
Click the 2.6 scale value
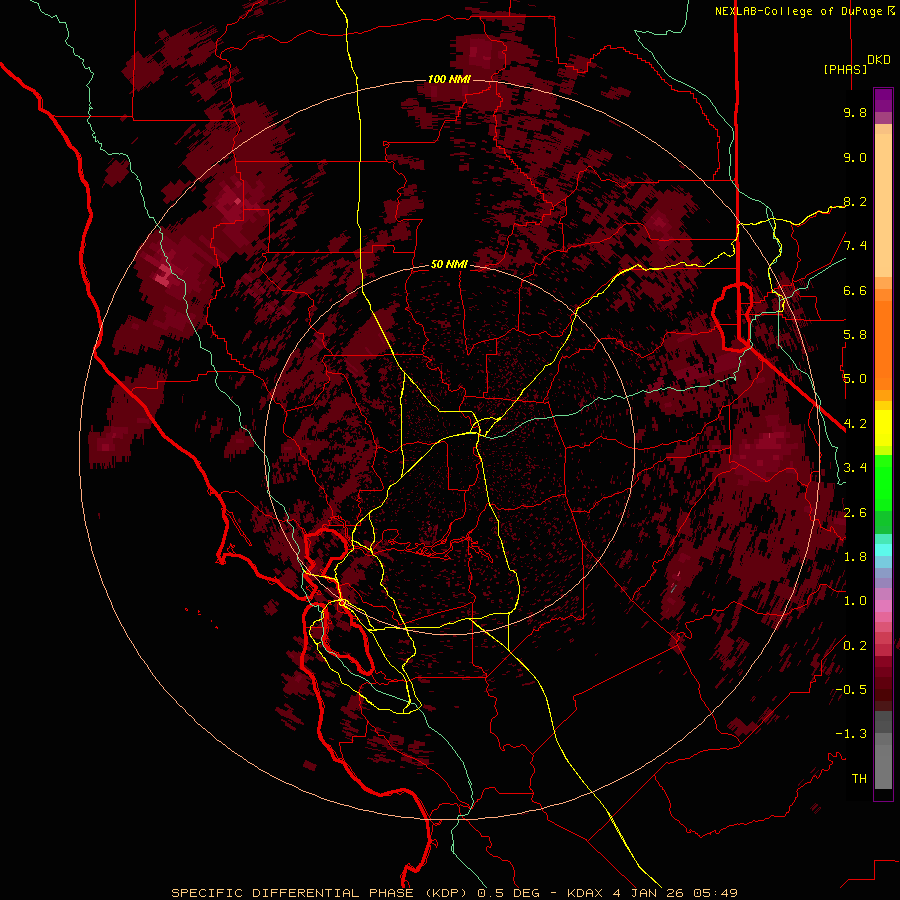pyautogui.click(x=855, y=513)
